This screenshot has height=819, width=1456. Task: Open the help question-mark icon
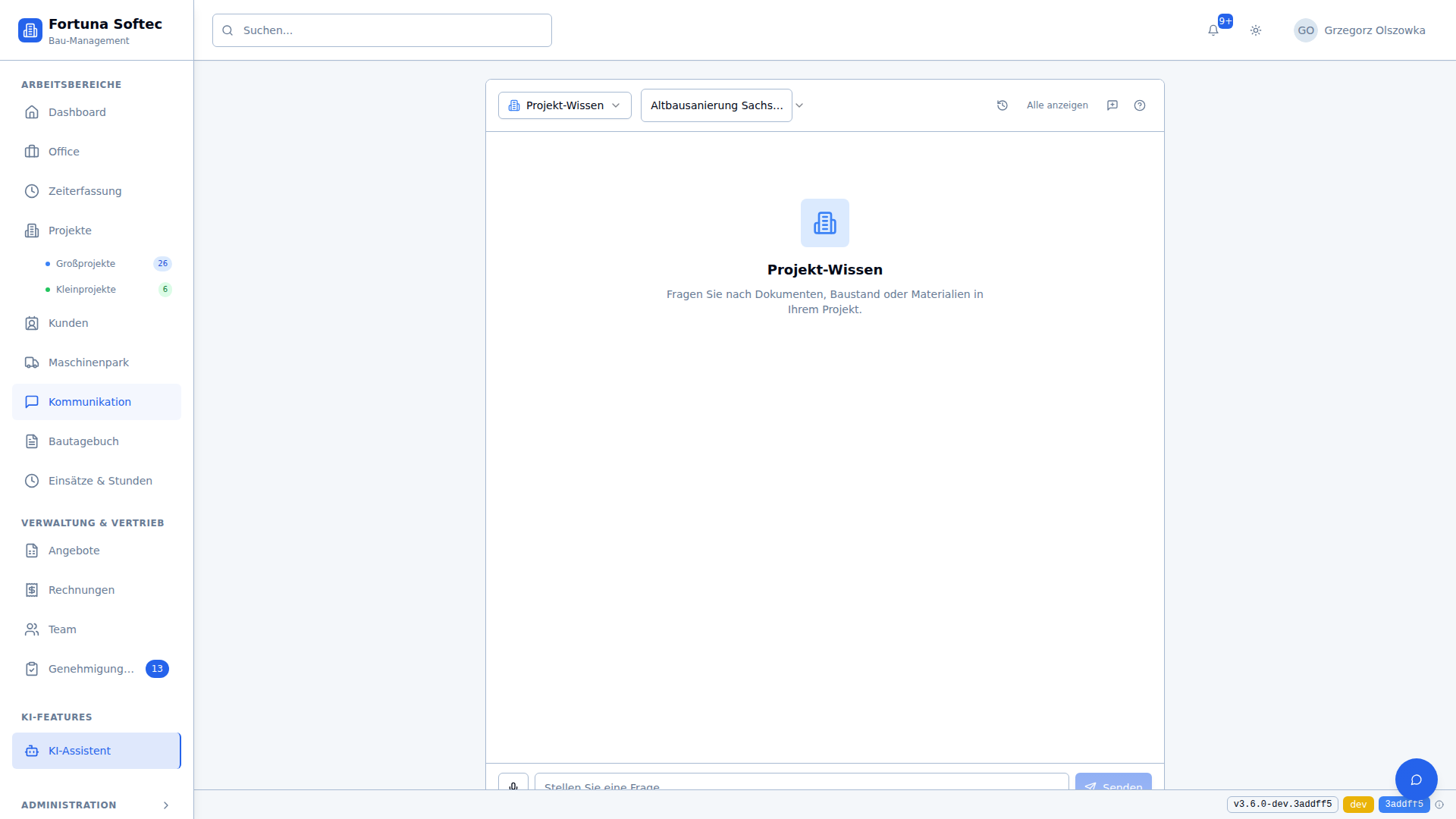point(1140,105)
